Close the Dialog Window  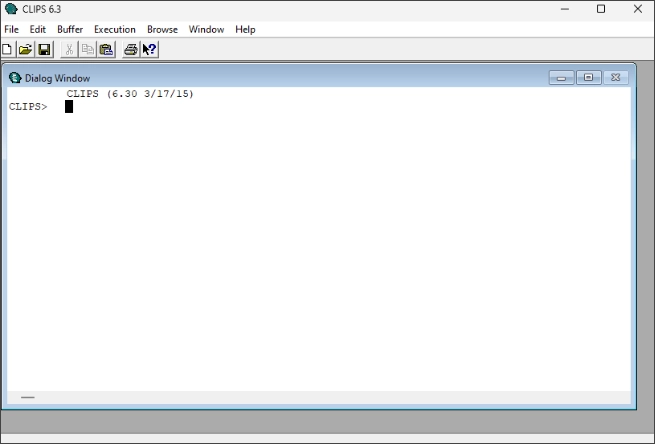616,78
